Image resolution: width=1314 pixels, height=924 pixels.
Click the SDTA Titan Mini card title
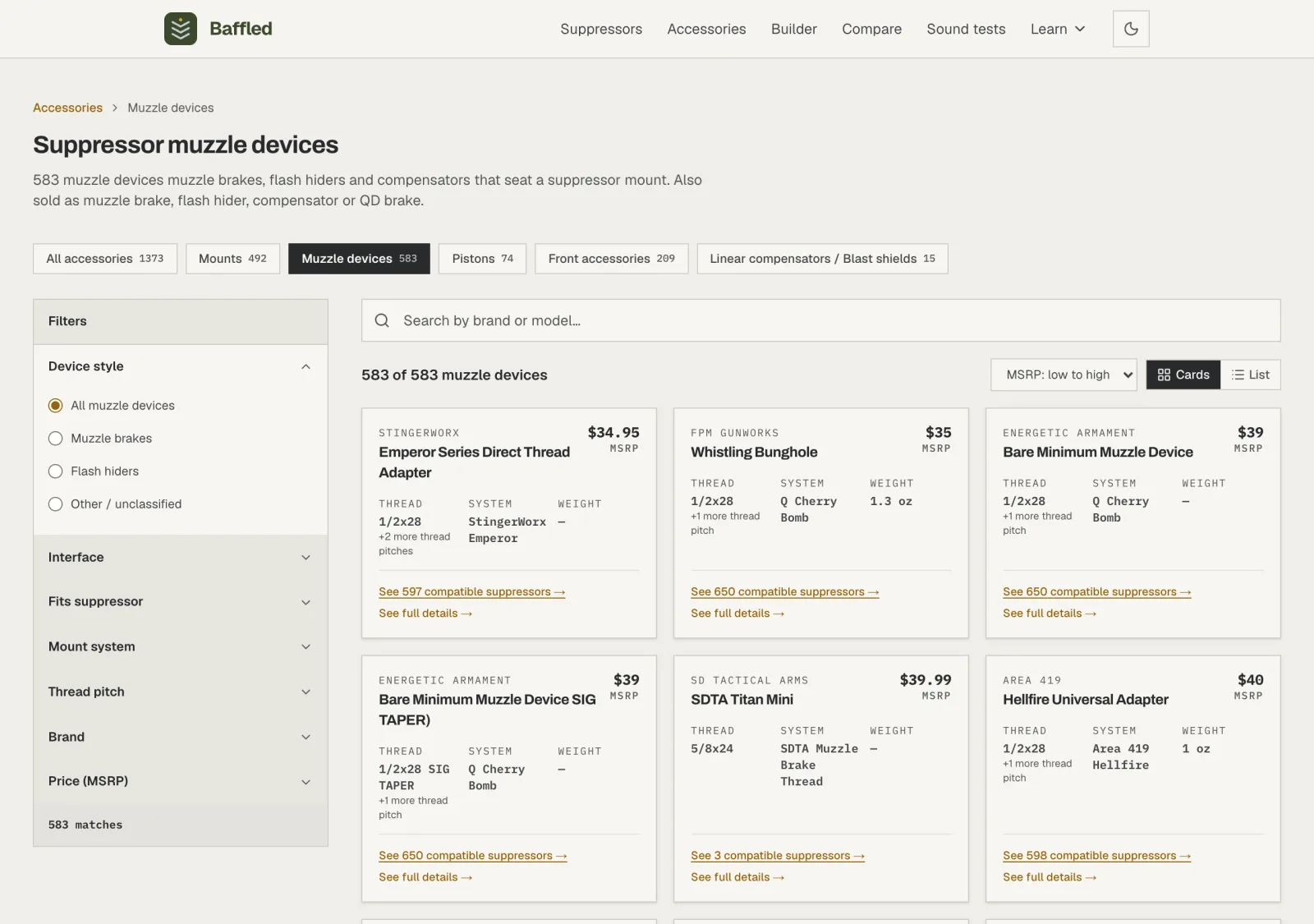[x=742, y=700]
